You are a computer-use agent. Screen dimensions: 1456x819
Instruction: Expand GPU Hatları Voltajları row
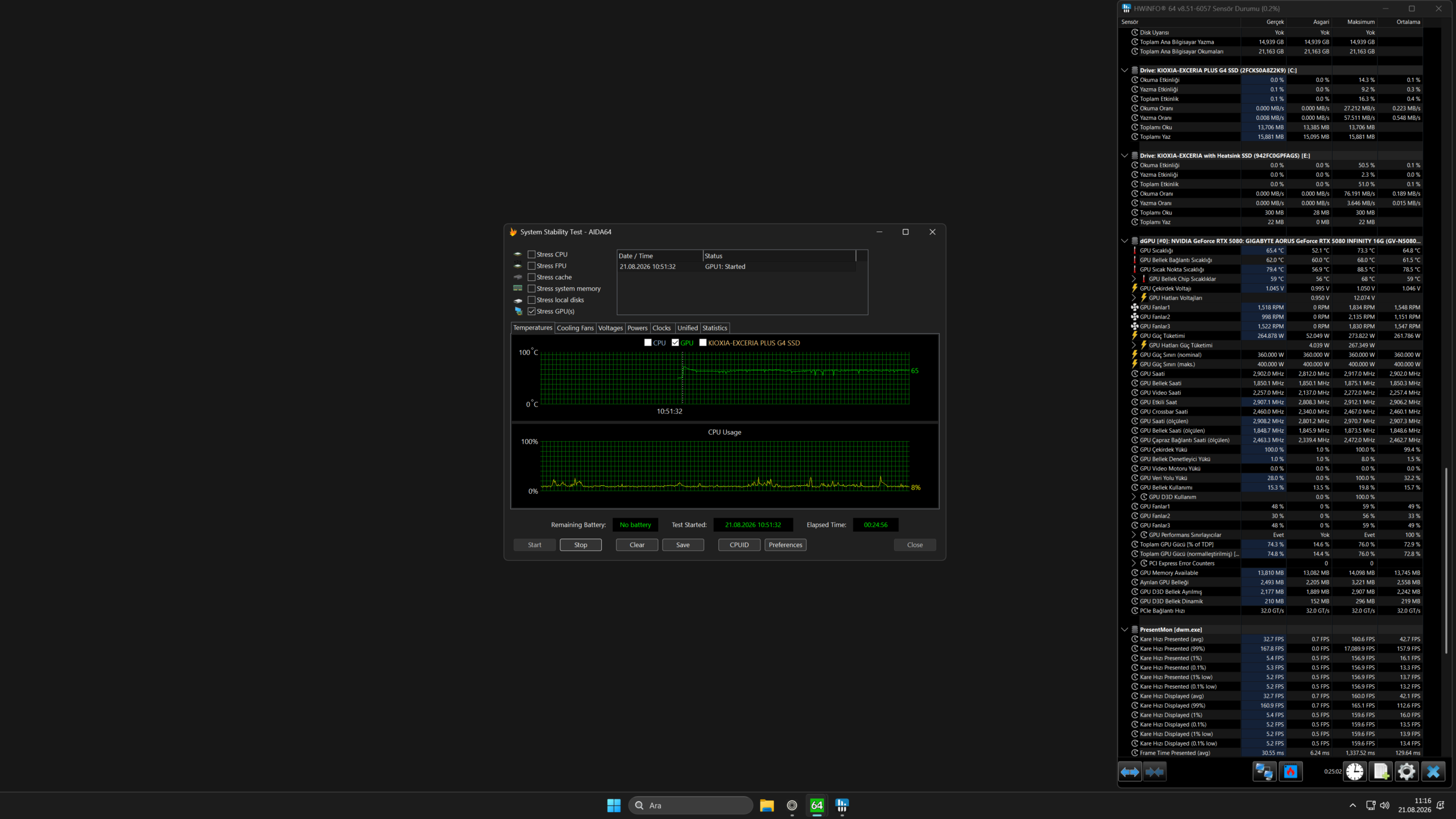click(x=1134, y=298)
